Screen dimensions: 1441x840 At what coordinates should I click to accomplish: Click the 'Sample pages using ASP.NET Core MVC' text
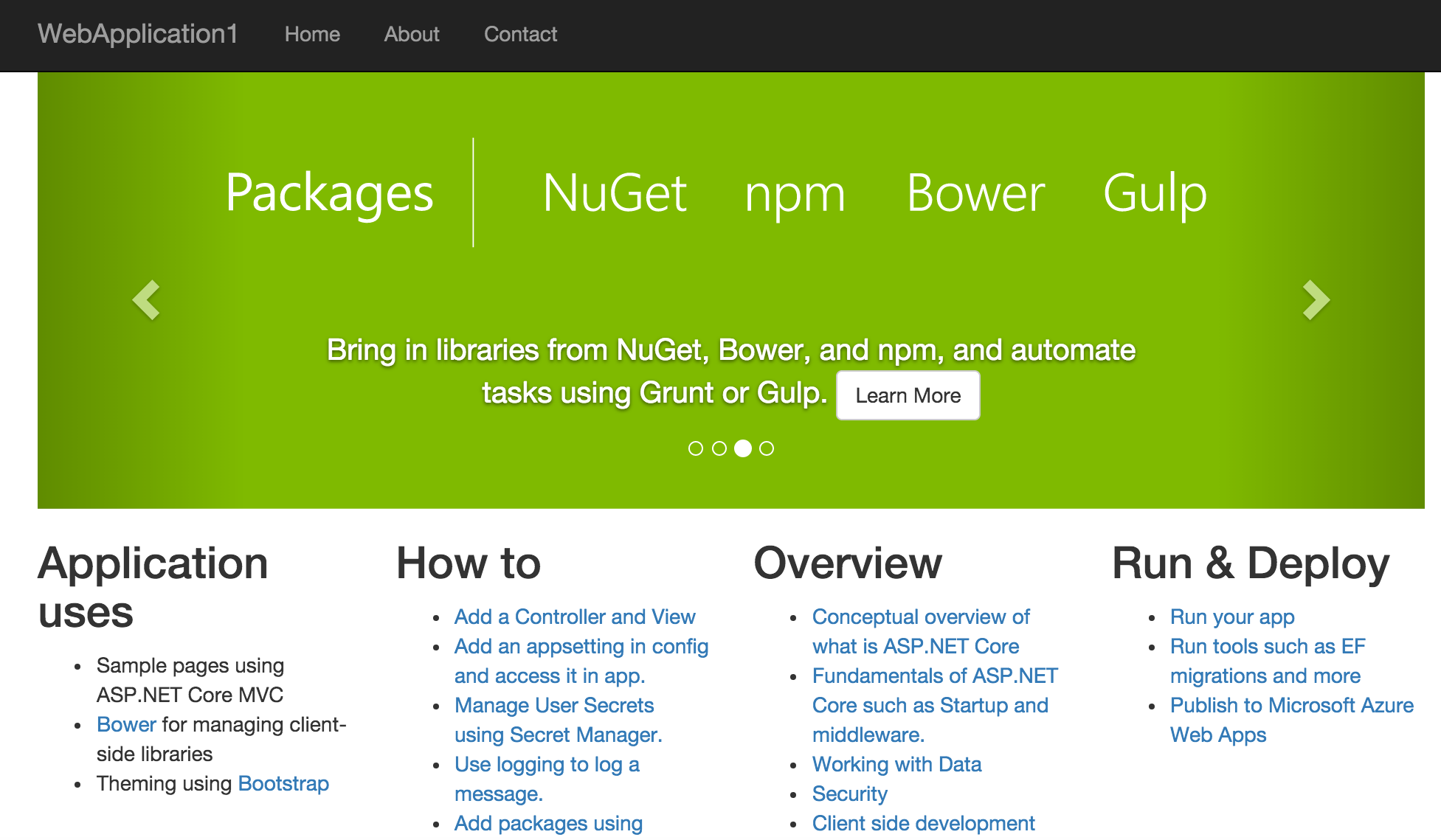[190, 680]
